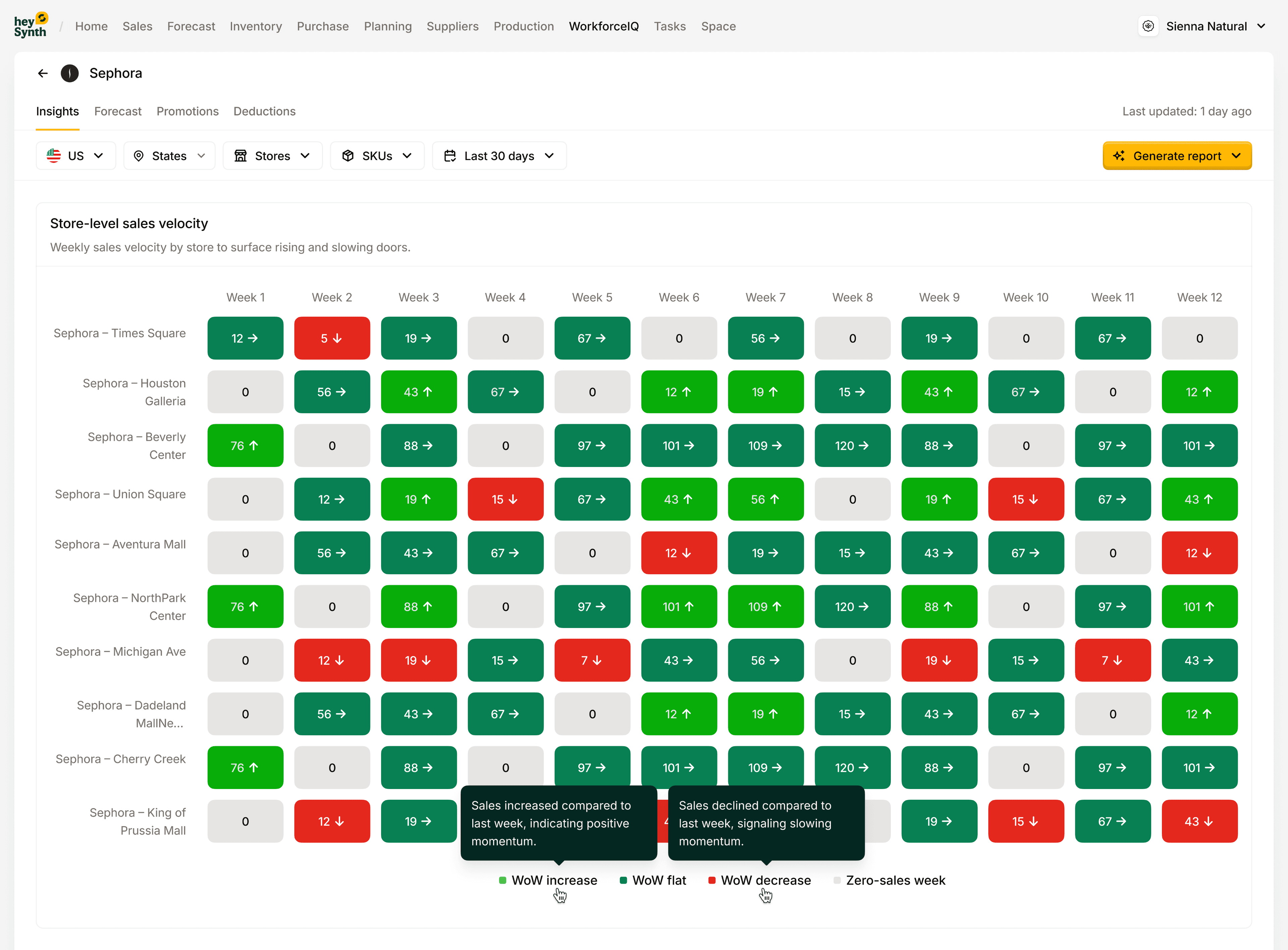The width and height of the screenshot is (1288, 950).
Task: Expand the Last 30 days date range selector
Action: (x=499, y=155)
